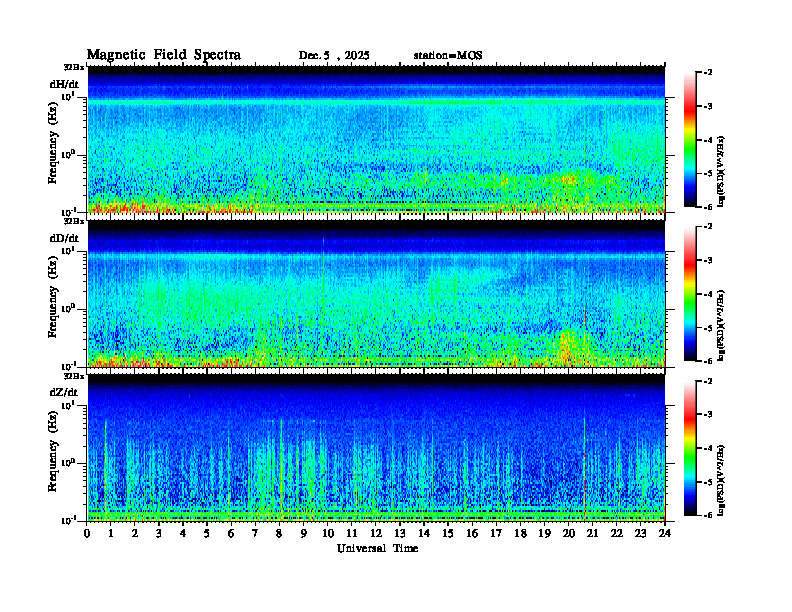Click the color bar beside the dH/dt panel
This screenshot has height=612, width=792.
(689, 140)
